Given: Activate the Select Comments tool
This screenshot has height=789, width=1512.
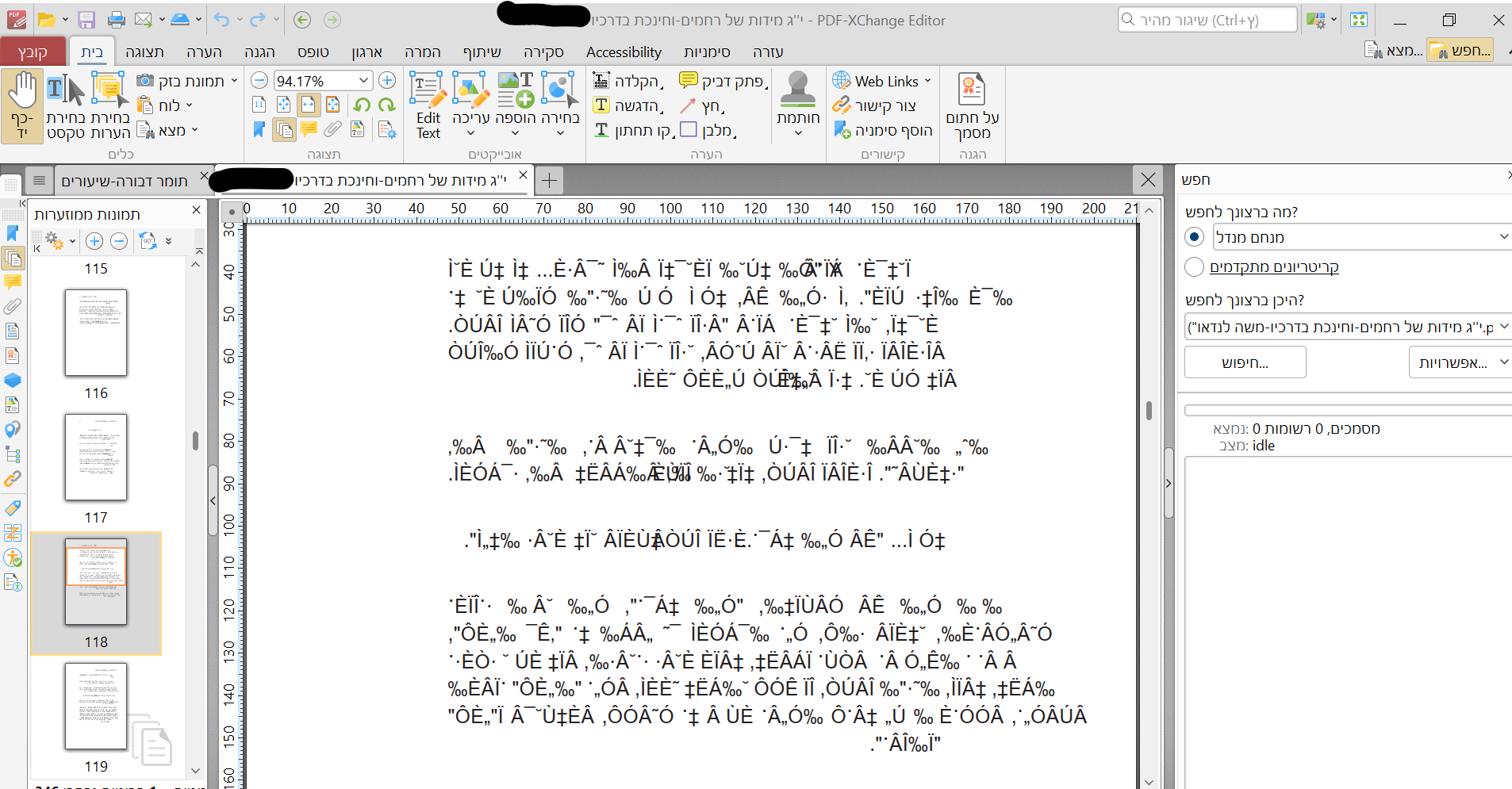Looking at the screenshot, I should click(x=109, y=105).
